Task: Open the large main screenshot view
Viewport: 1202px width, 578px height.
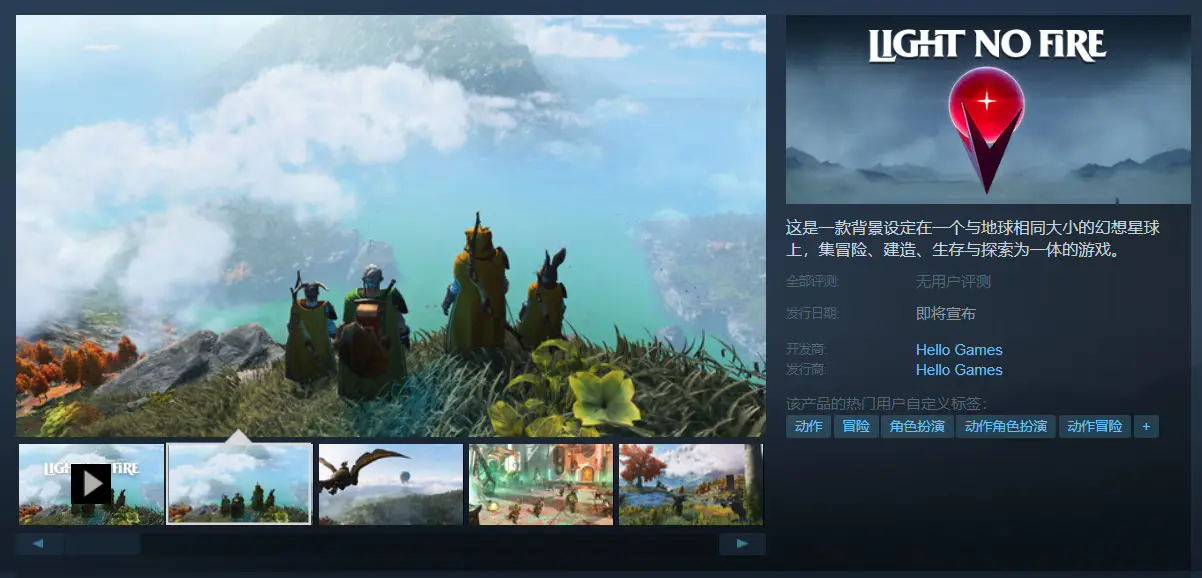Action: tap(390, 225)
